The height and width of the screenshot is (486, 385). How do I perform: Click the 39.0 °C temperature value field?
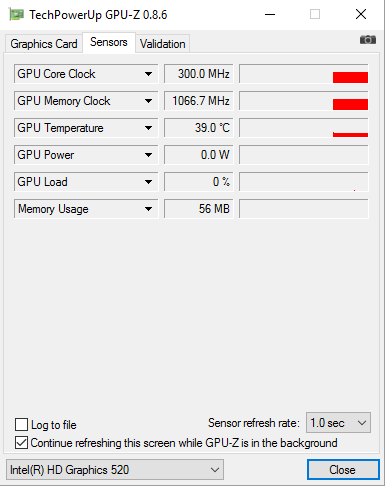click(x=198, y=128)
